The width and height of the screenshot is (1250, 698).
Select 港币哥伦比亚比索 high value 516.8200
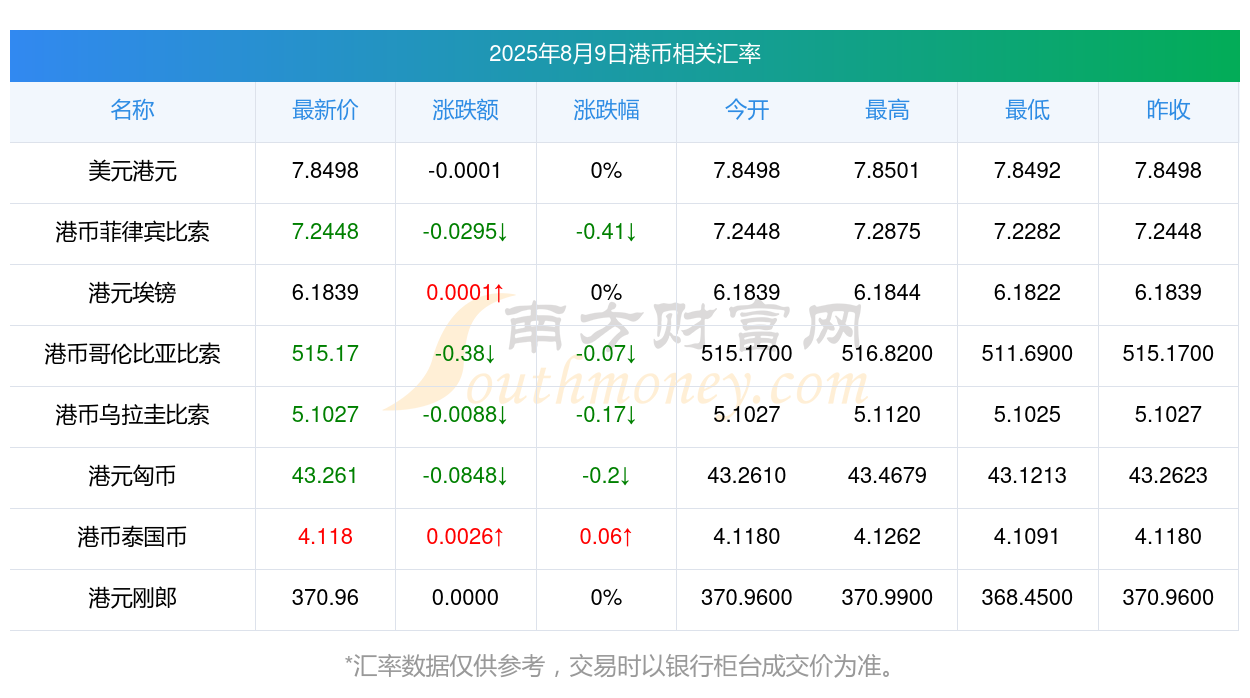click(887, 354)
